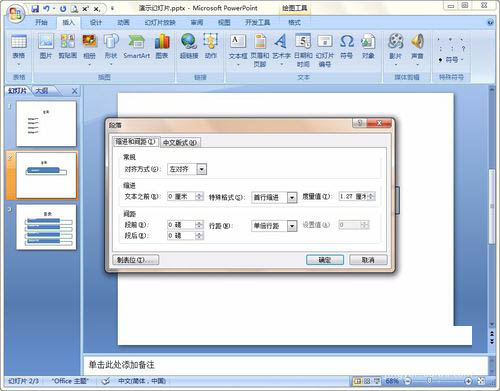
Task: Open the 开发工具 (Developer) tab
Action: (x=257, y=22)
